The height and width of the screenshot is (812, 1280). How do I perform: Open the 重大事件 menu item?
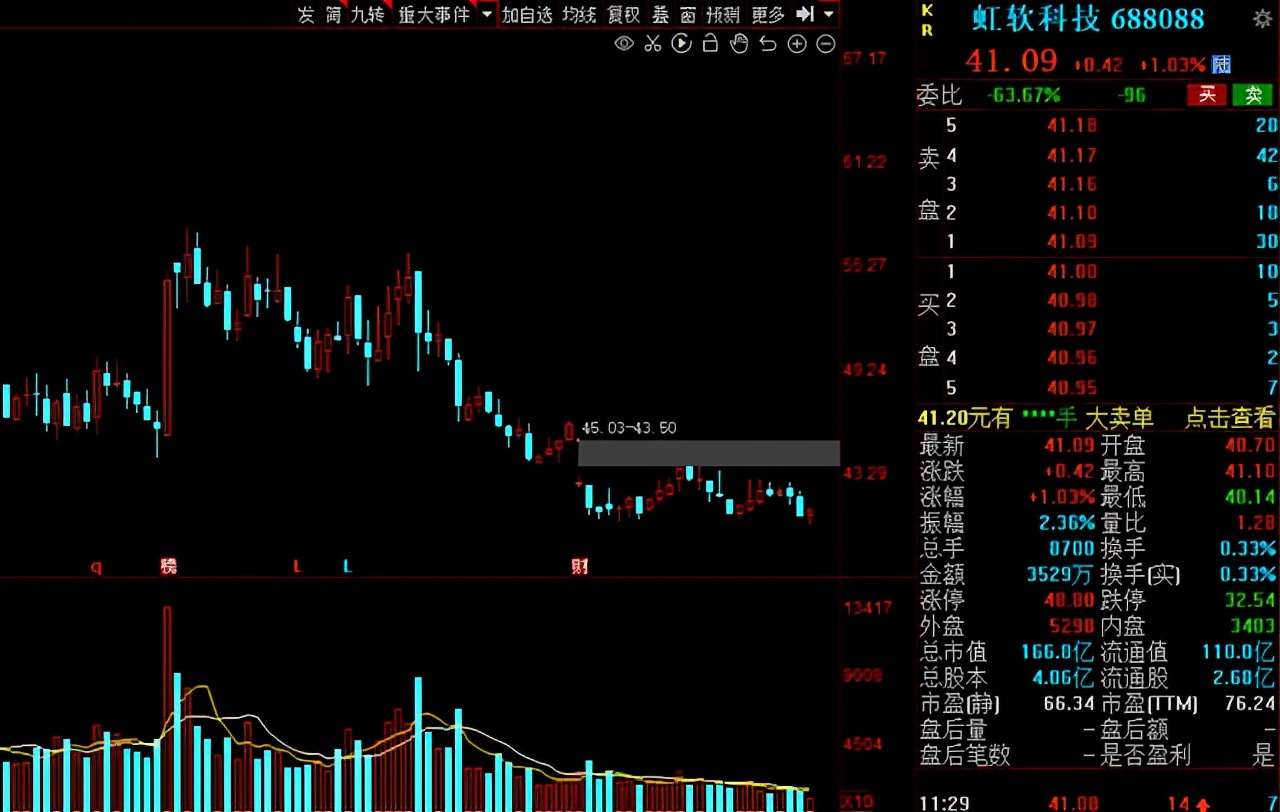434,14
